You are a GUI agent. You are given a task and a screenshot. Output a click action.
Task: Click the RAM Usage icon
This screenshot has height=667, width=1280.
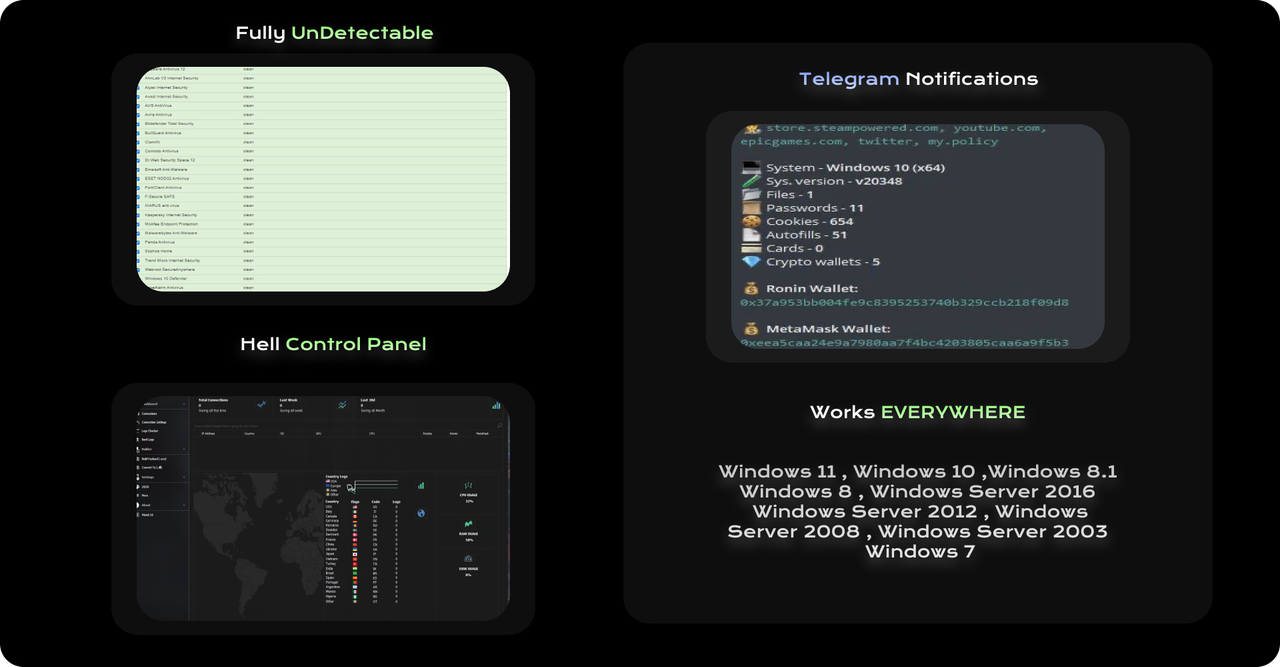pyautogui.click(x=468, y=523)
